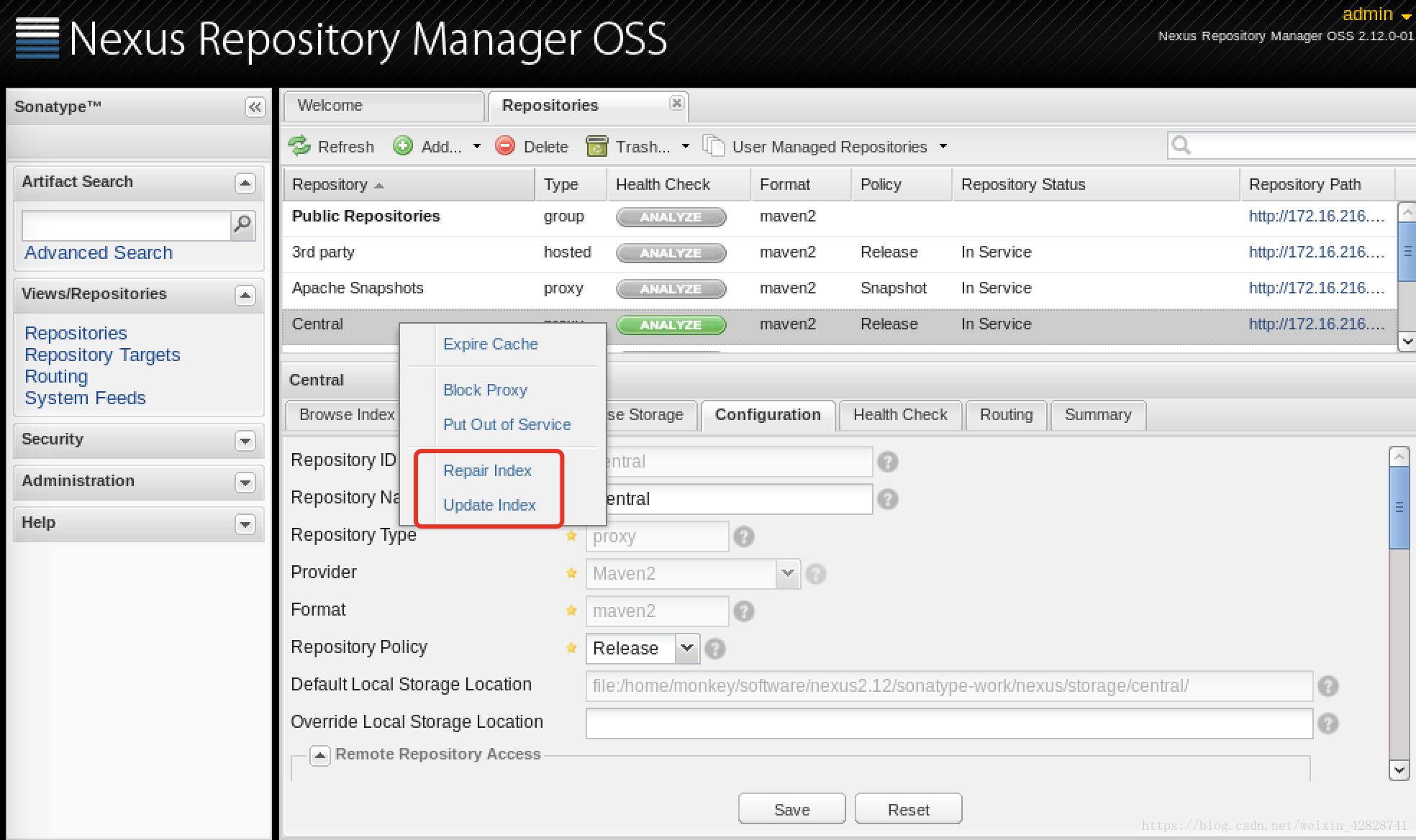The height and width of the screenshot is (840, 1416).
Task: Collapse the Views/Repositories panel
Action: pyautogui.click(x=245, y=295)
